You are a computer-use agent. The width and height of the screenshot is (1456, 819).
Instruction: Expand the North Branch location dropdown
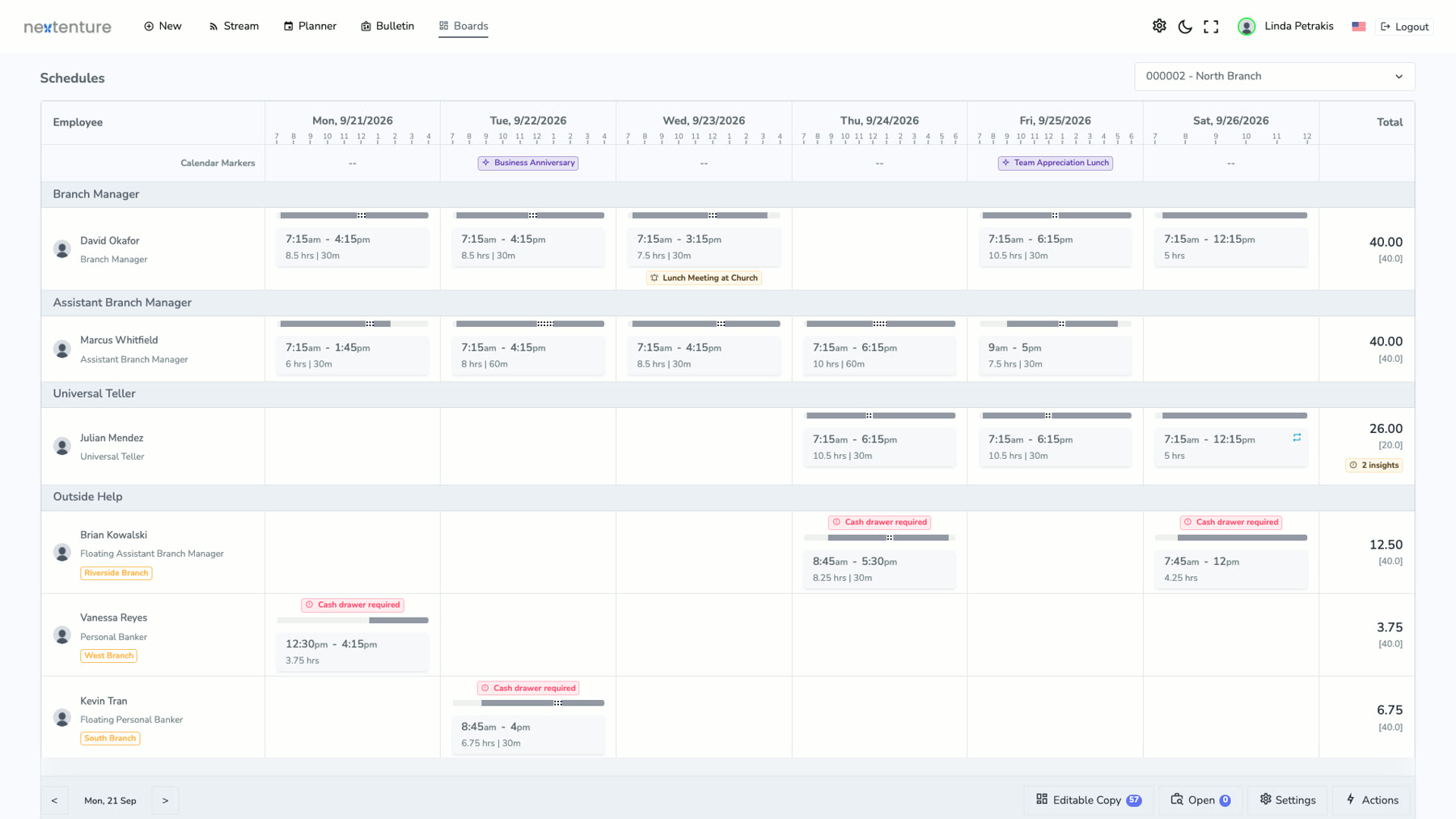coord(1274,76)
